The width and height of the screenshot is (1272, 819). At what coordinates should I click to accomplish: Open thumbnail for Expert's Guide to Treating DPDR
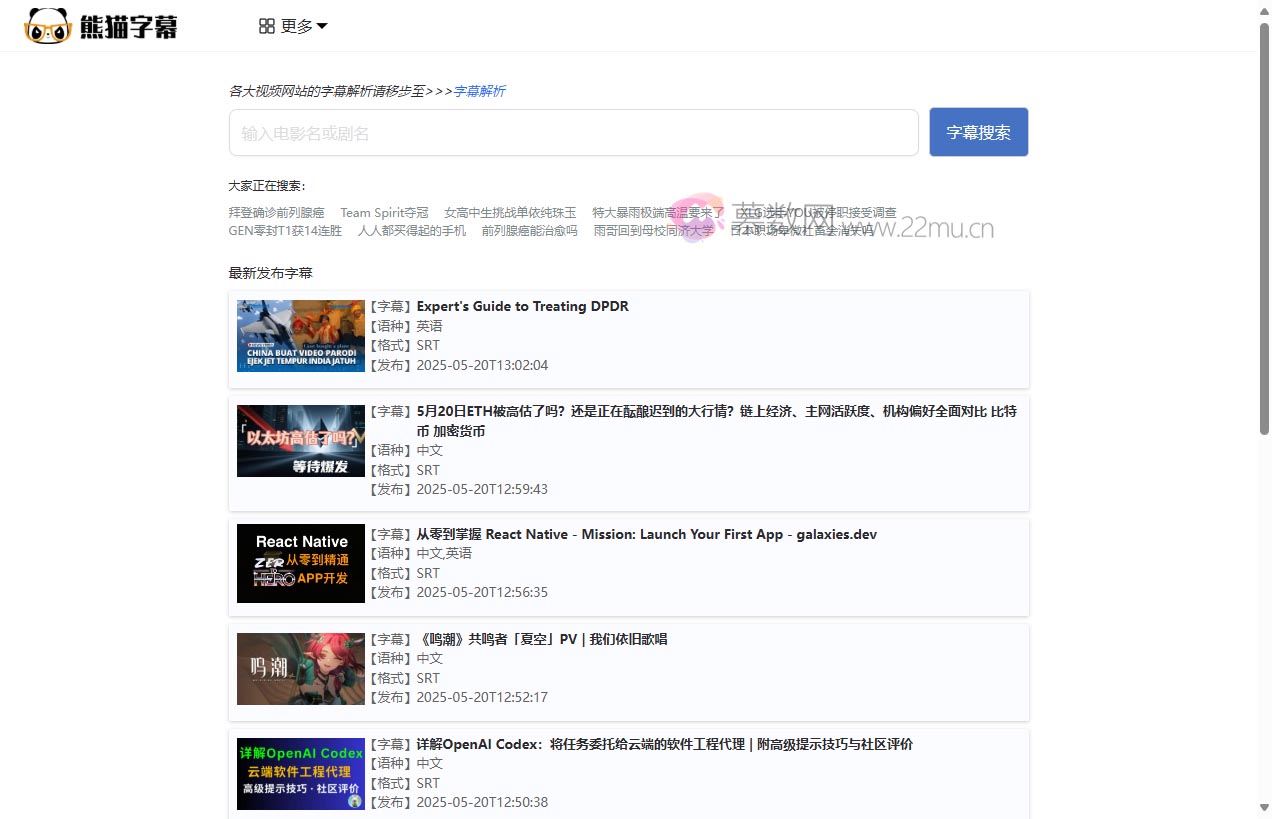[x=301, y=336]
